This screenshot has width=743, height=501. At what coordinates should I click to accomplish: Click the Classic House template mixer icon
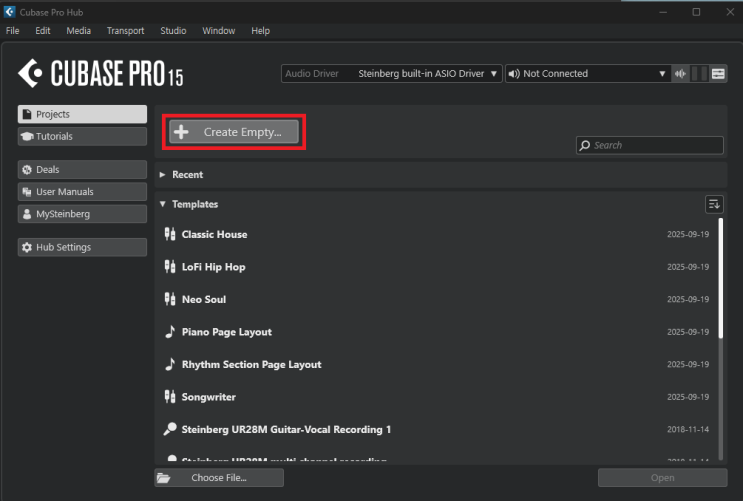click(x=170, y=234)
